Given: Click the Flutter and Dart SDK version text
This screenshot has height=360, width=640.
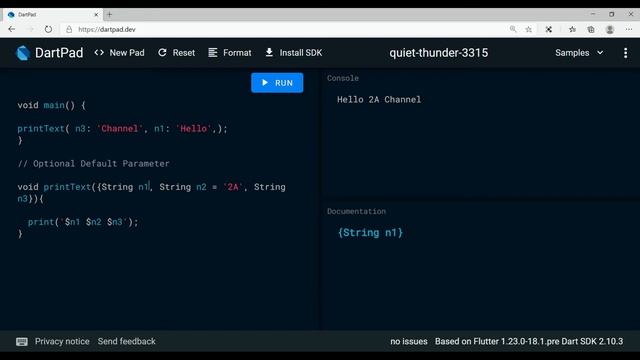Looking at the screenshot, I should 529,342.
